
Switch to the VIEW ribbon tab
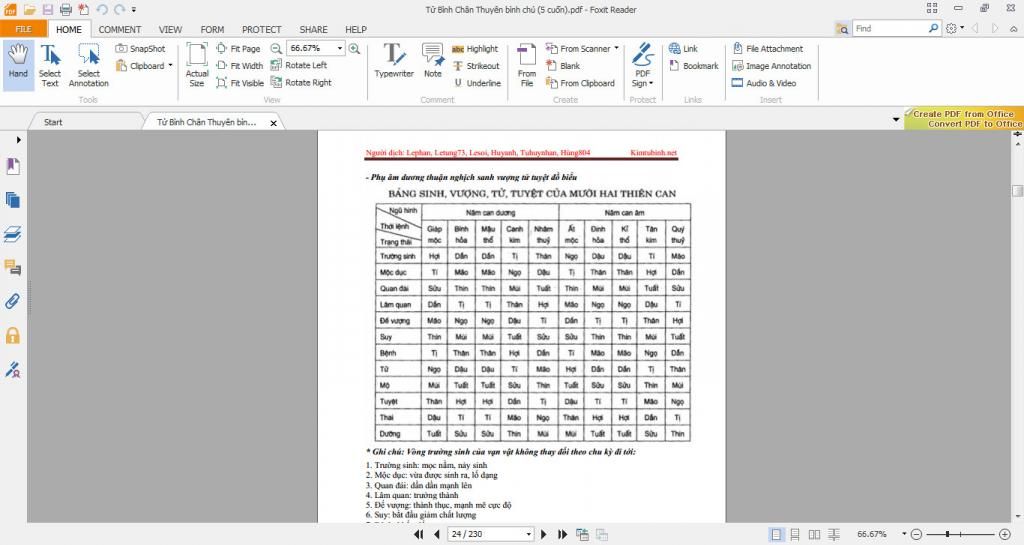[170, 29]
